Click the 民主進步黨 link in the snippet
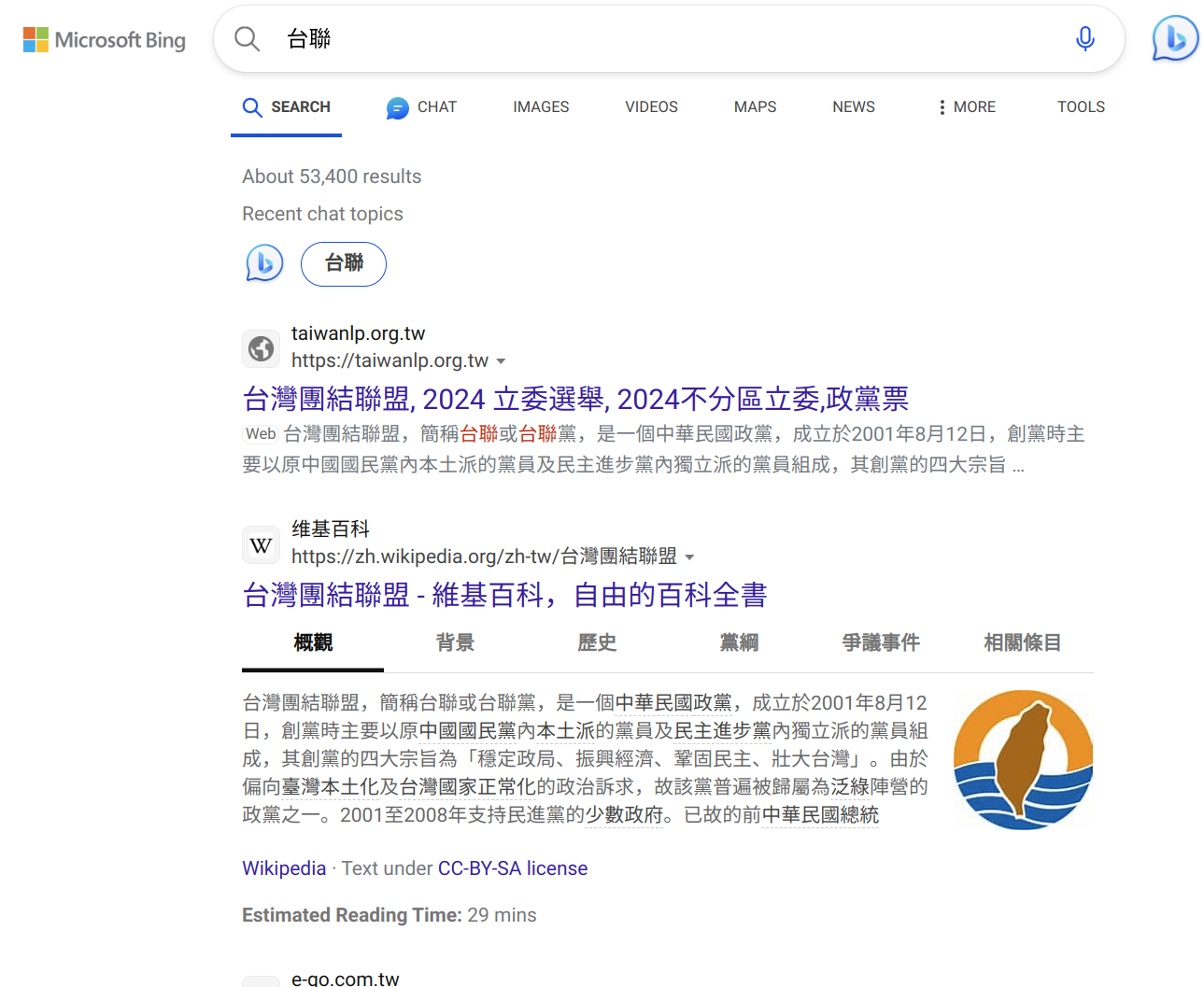 pos(722,730)
